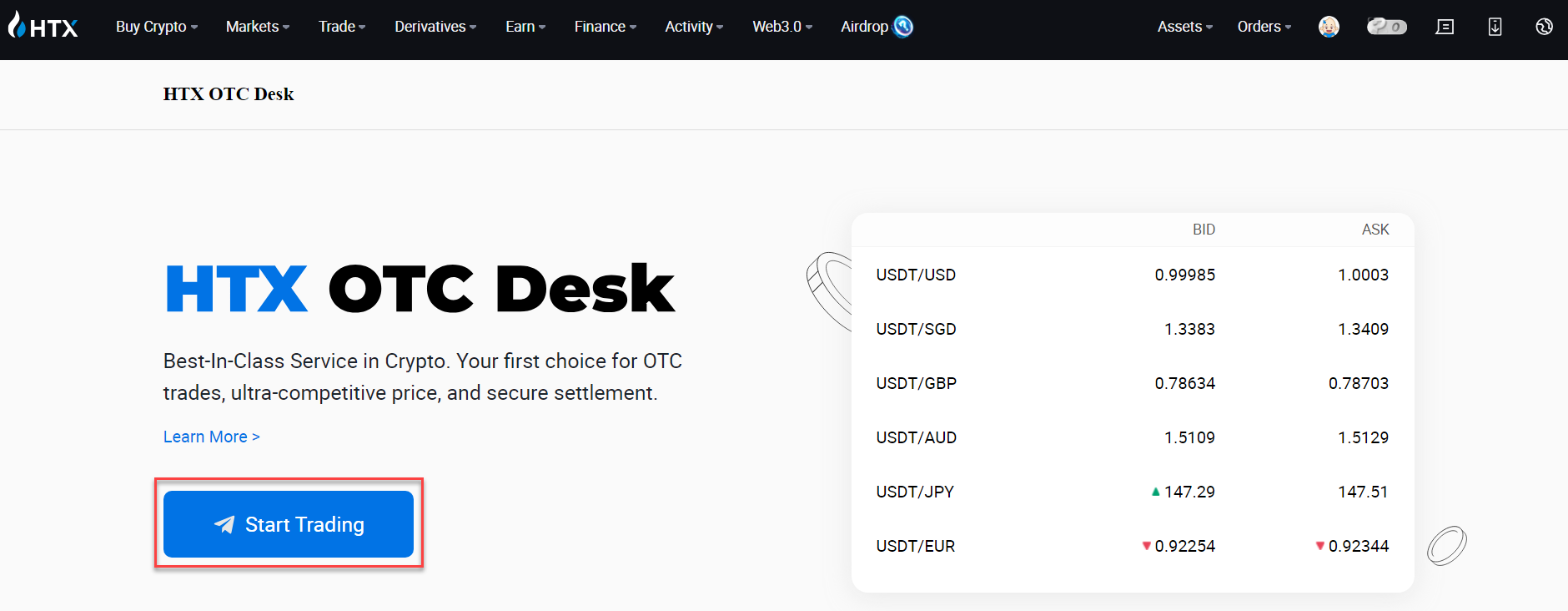Expand the Markets dropdown menu
Screen dimensions: 1568x611
click(x=258, y=27)
